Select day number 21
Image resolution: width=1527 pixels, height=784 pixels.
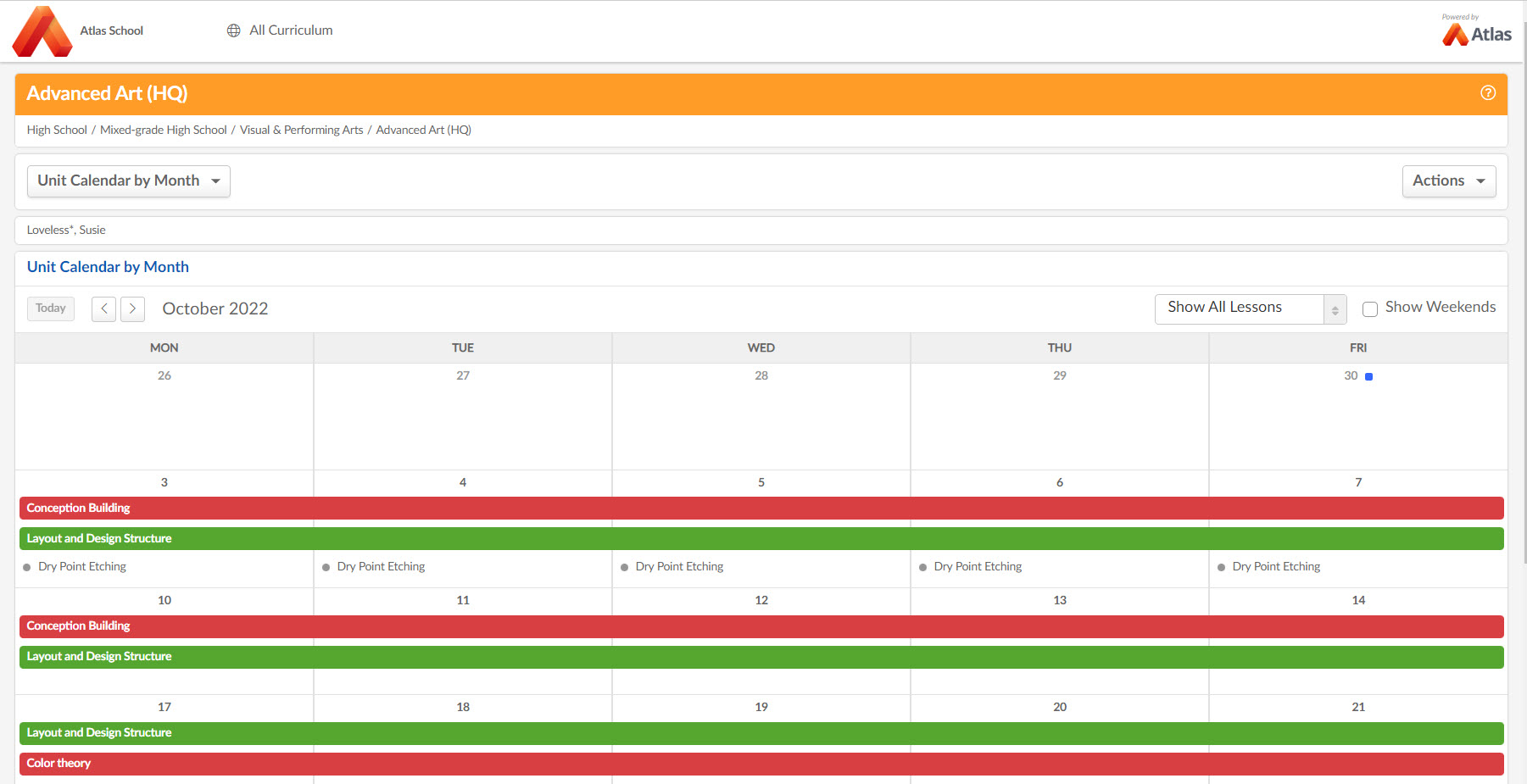click(1358, 707)
